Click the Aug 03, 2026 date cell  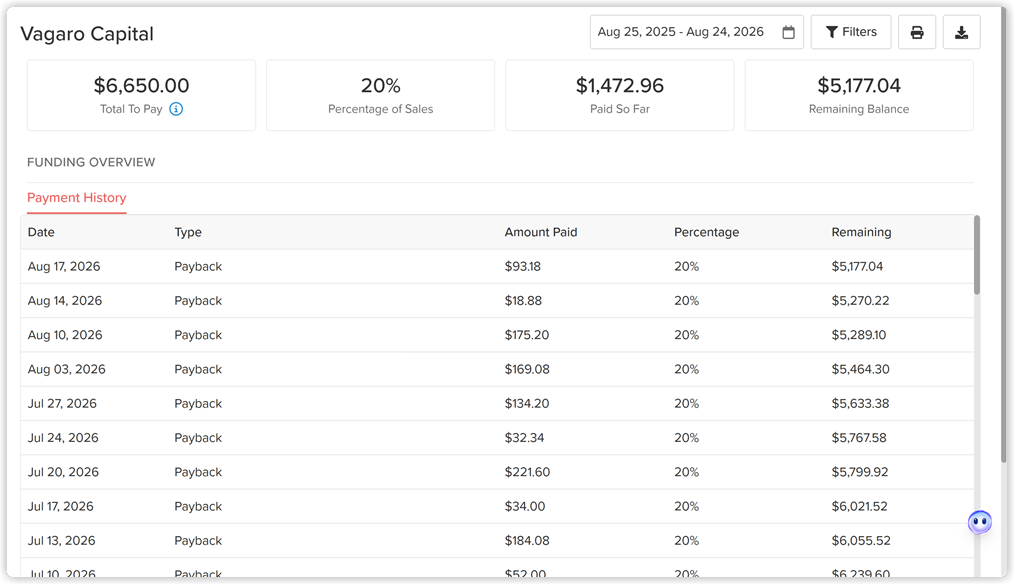67,370
